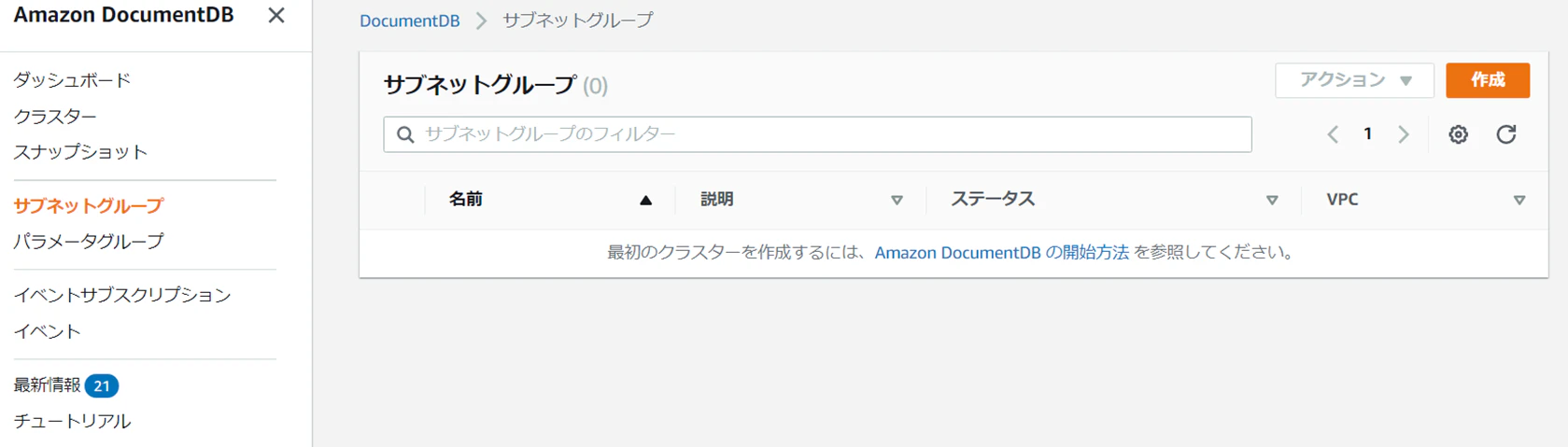The image size is (1568, 447).
Task: Click DocumentDB breadcrumb link
Action: tap(409, 21)
